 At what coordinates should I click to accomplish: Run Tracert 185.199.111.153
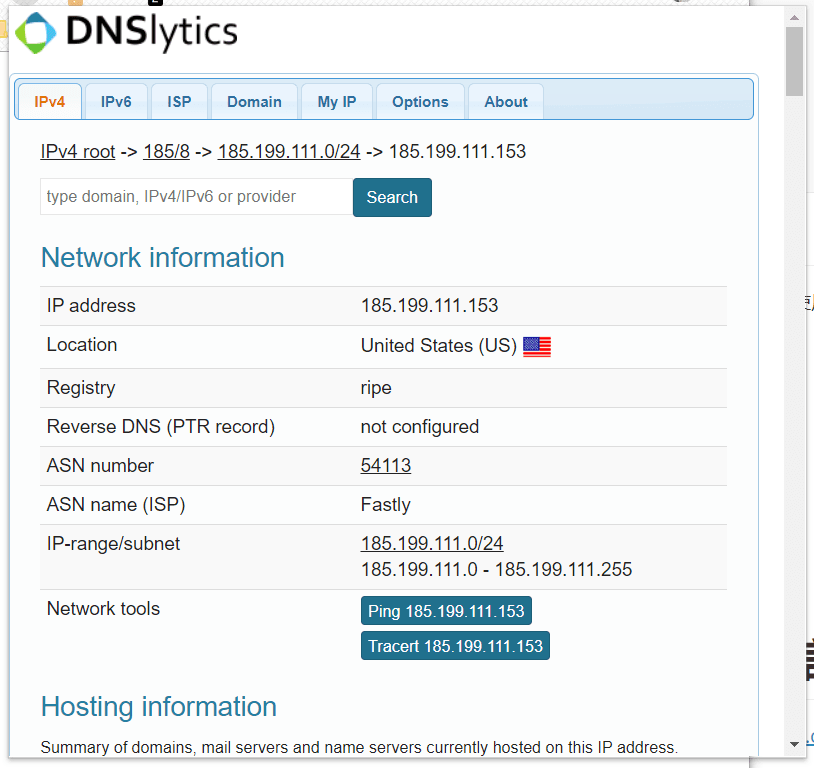click(455, 646)
